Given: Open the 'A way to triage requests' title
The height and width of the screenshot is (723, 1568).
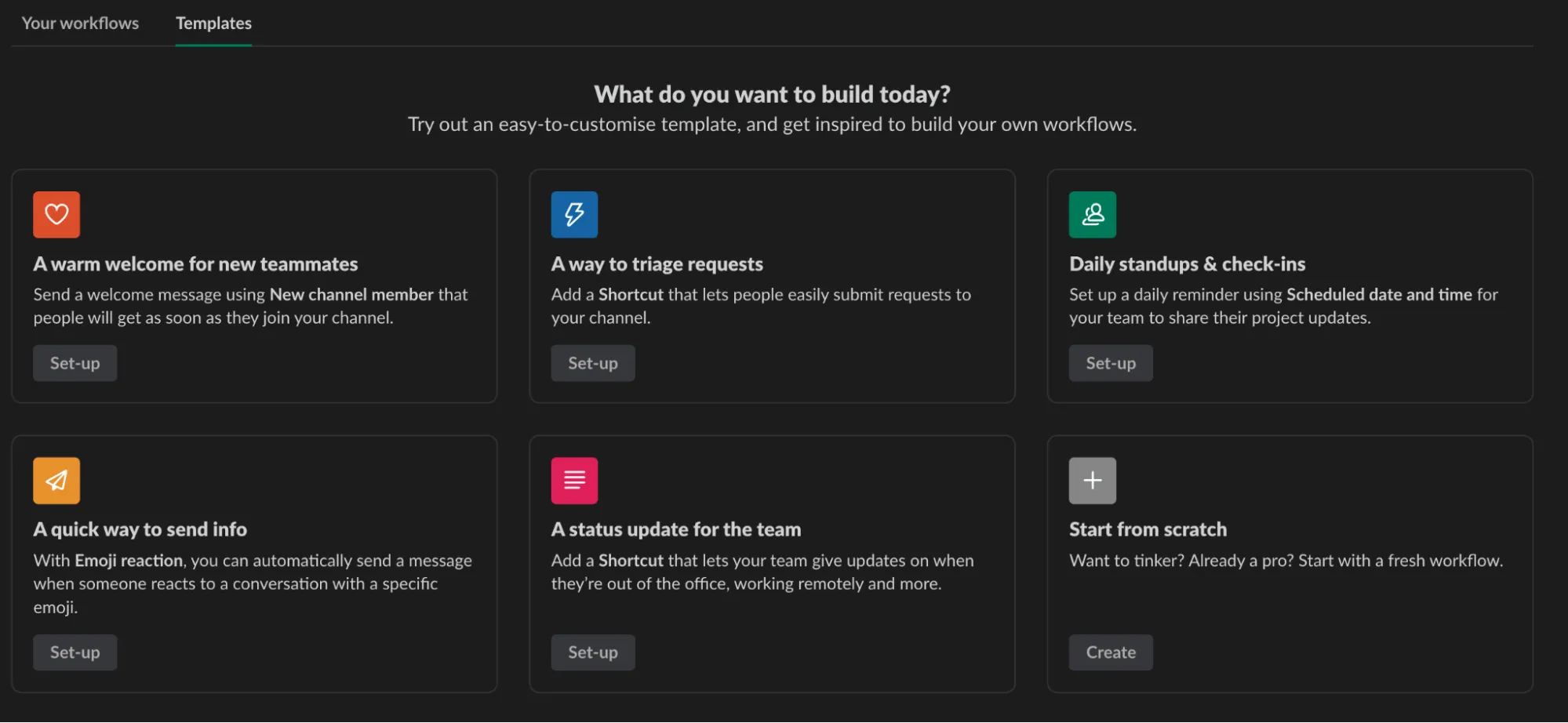Looking at the screenshot, I should [x=657, y=264].
